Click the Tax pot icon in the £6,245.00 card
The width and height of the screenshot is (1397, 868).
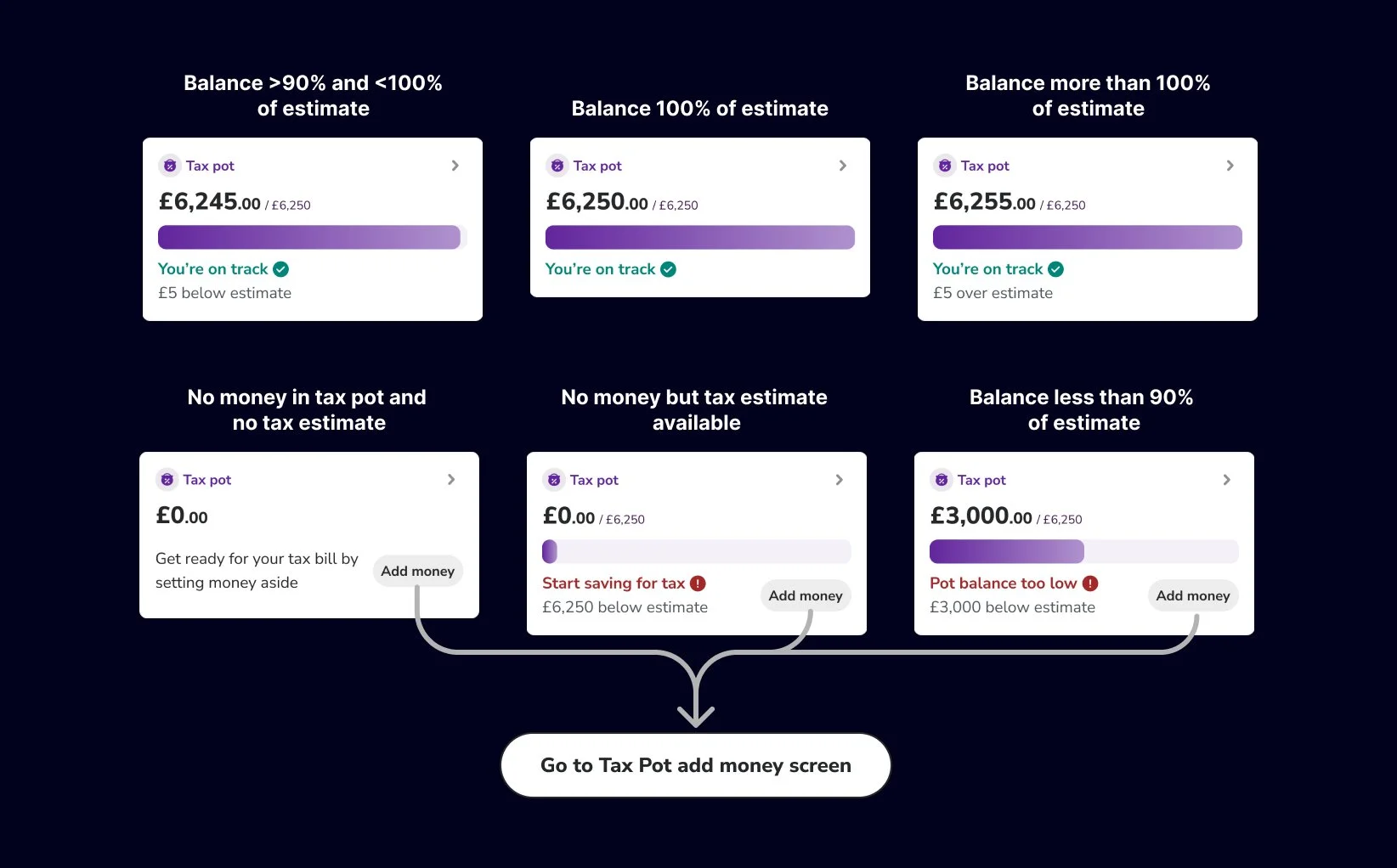coord(170,166)
